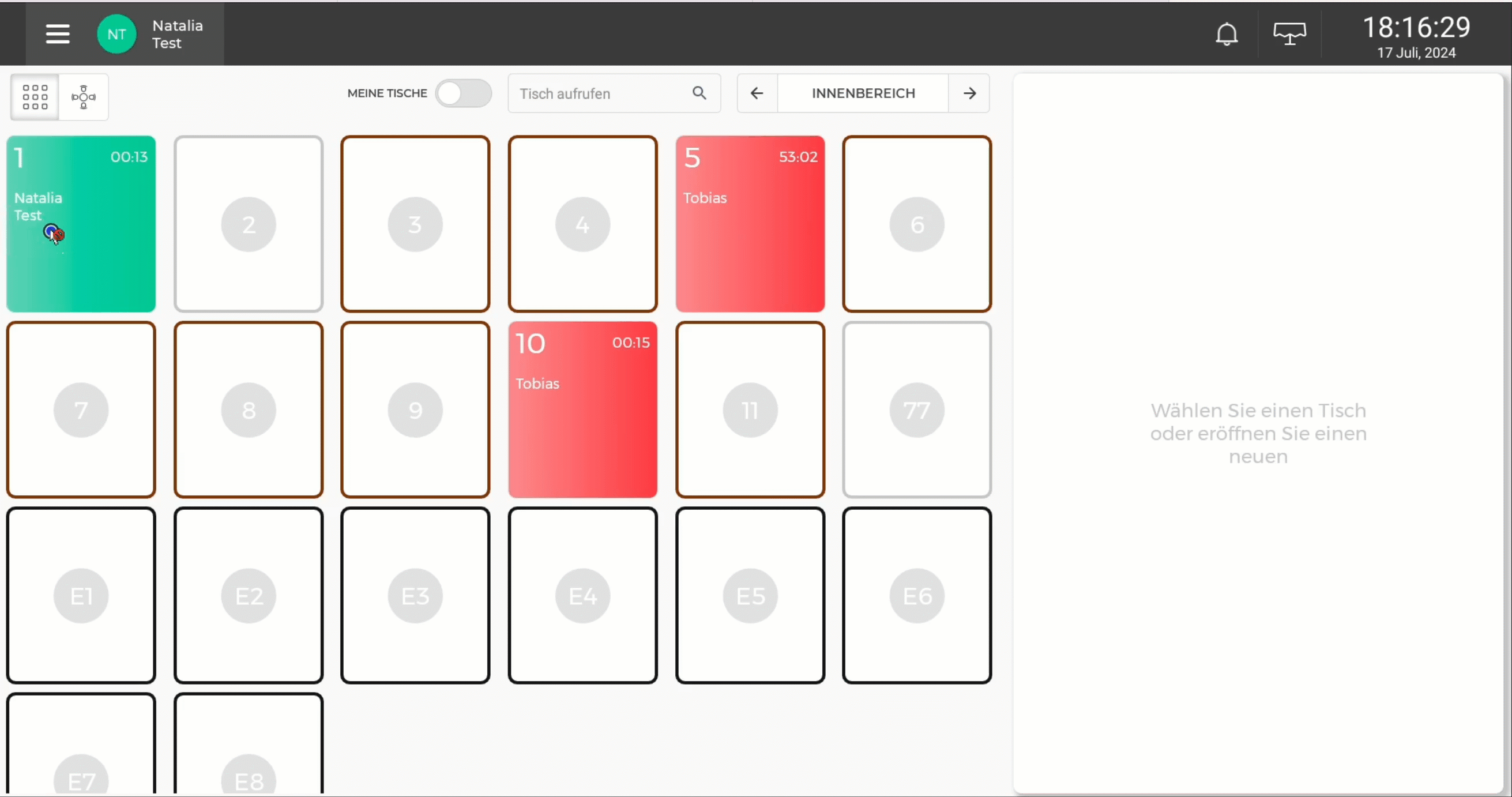Click the search icon in Tisch aufrufen
The width and height of the screenshot is (1512, 797).
pyautogui.click(x=700, y=93)
